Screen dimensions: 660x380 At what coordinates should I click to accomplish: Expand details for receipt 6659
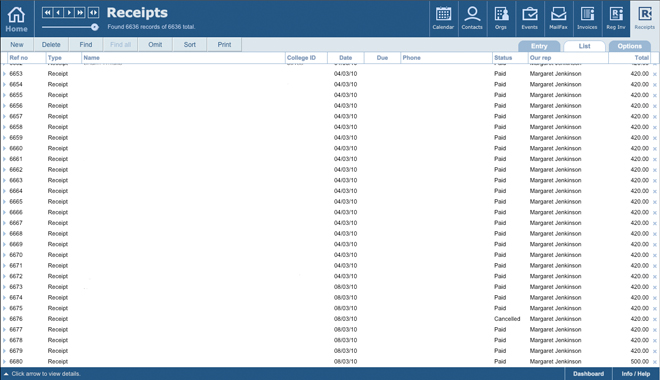pos(4,138)
